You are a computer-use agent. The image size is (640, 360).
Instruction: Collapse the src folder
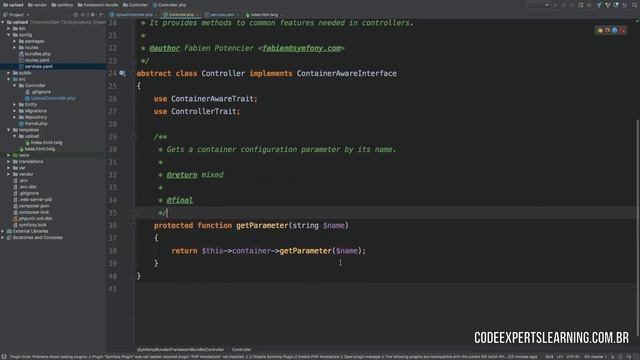[x=9, y=79]
